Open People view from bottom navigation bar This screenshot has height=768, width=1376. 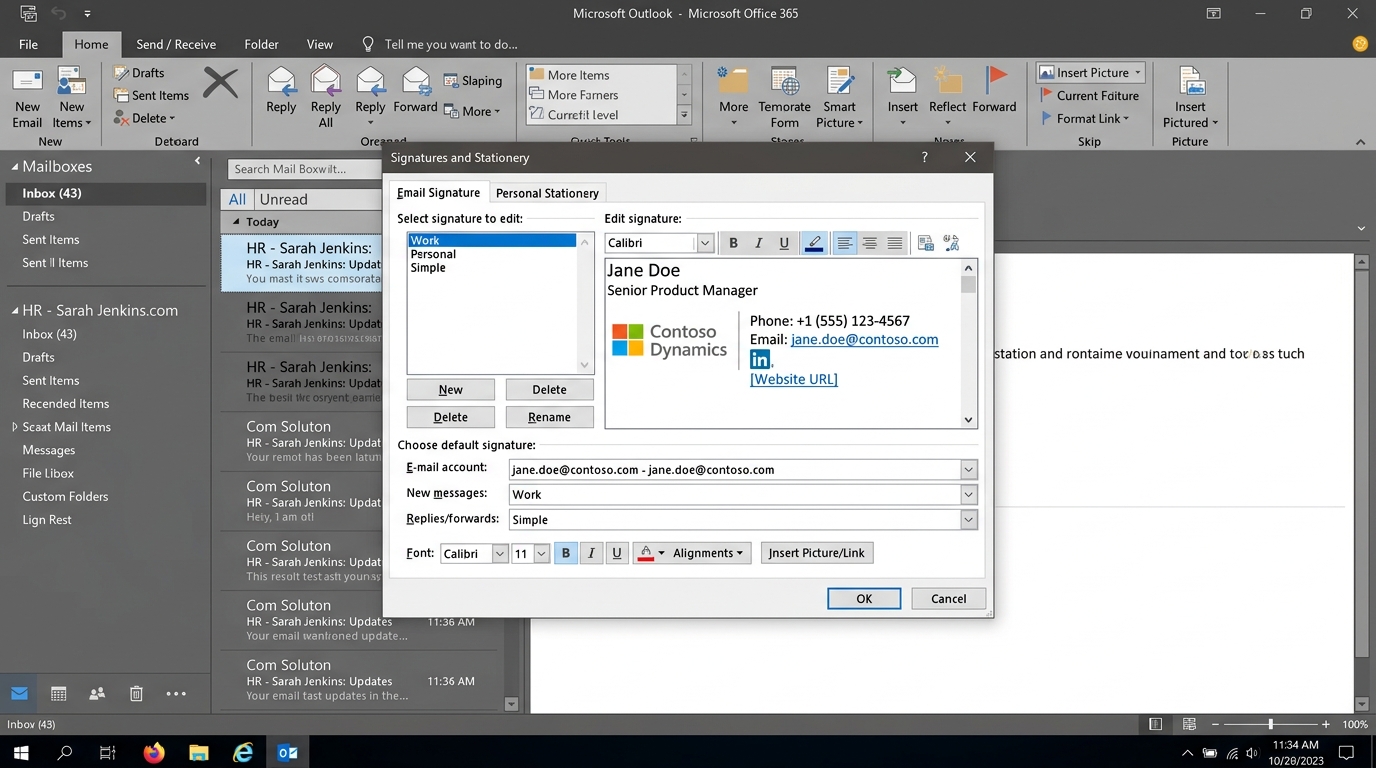point(97,693)
